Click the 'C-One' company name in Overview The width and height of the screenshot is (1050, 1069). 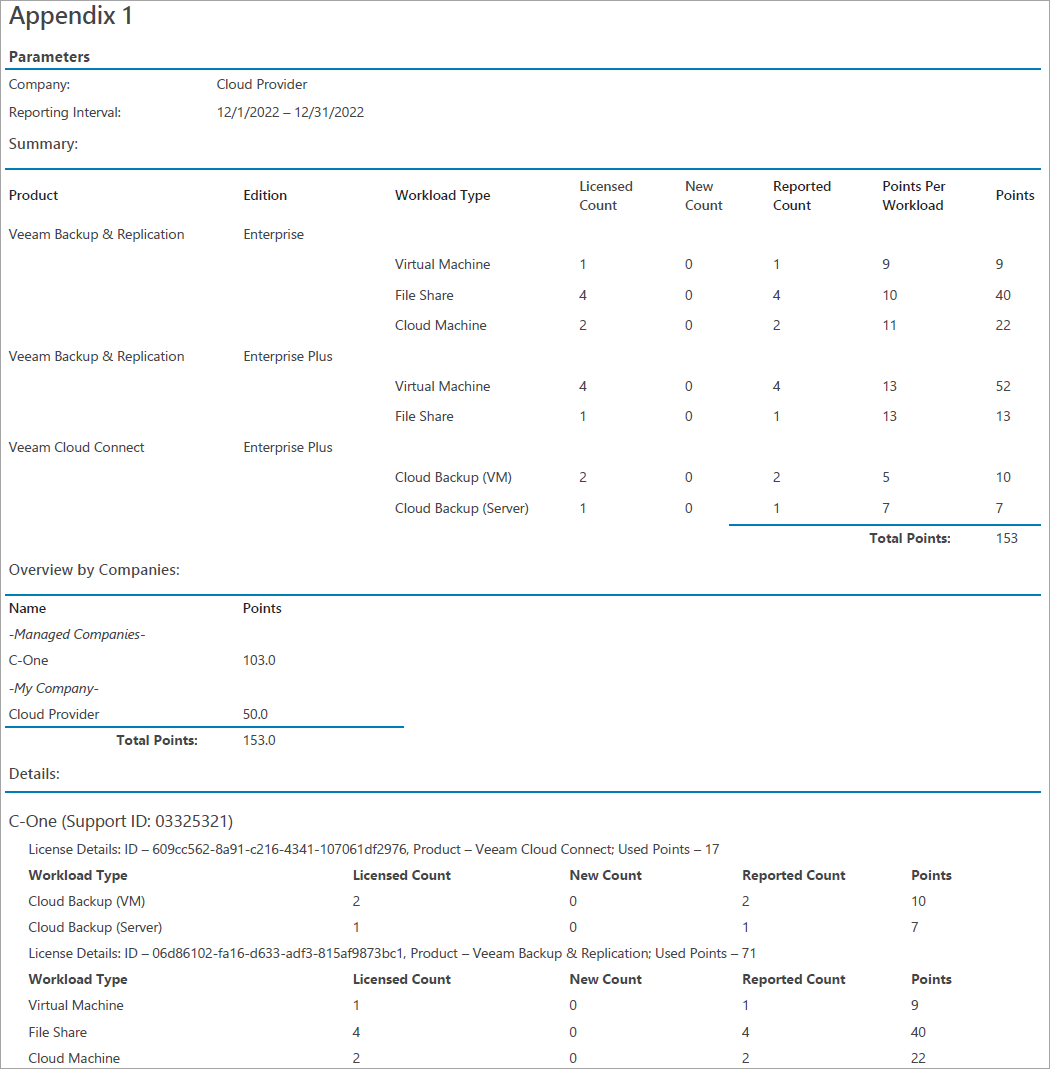click(29, 660)
